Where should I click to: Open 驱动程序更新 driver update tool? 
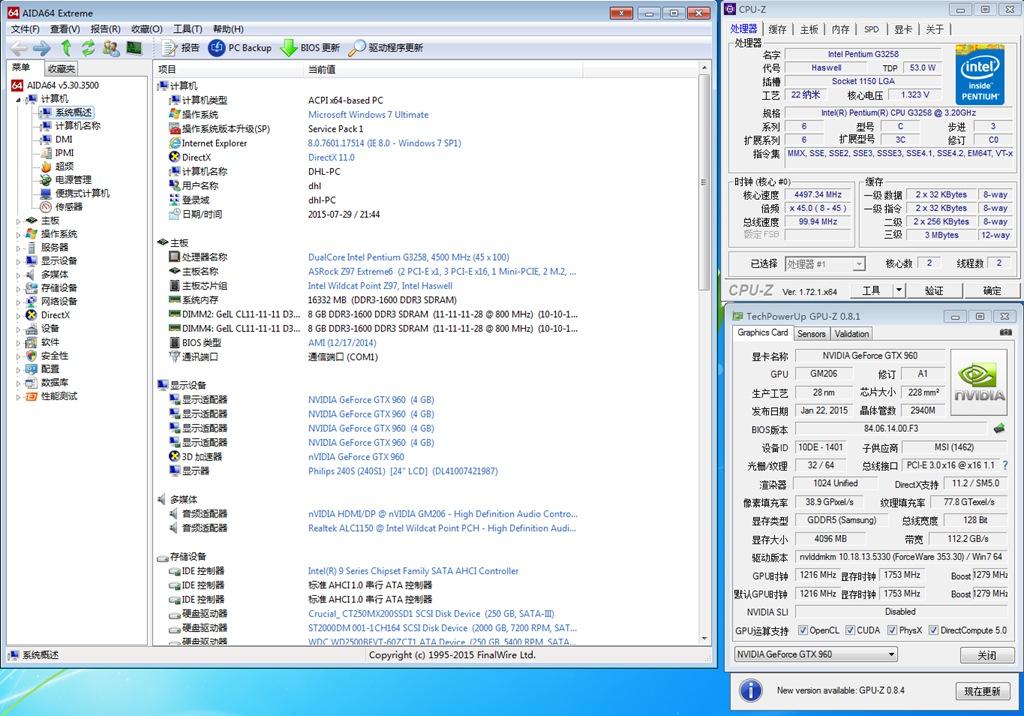point(386,48)
